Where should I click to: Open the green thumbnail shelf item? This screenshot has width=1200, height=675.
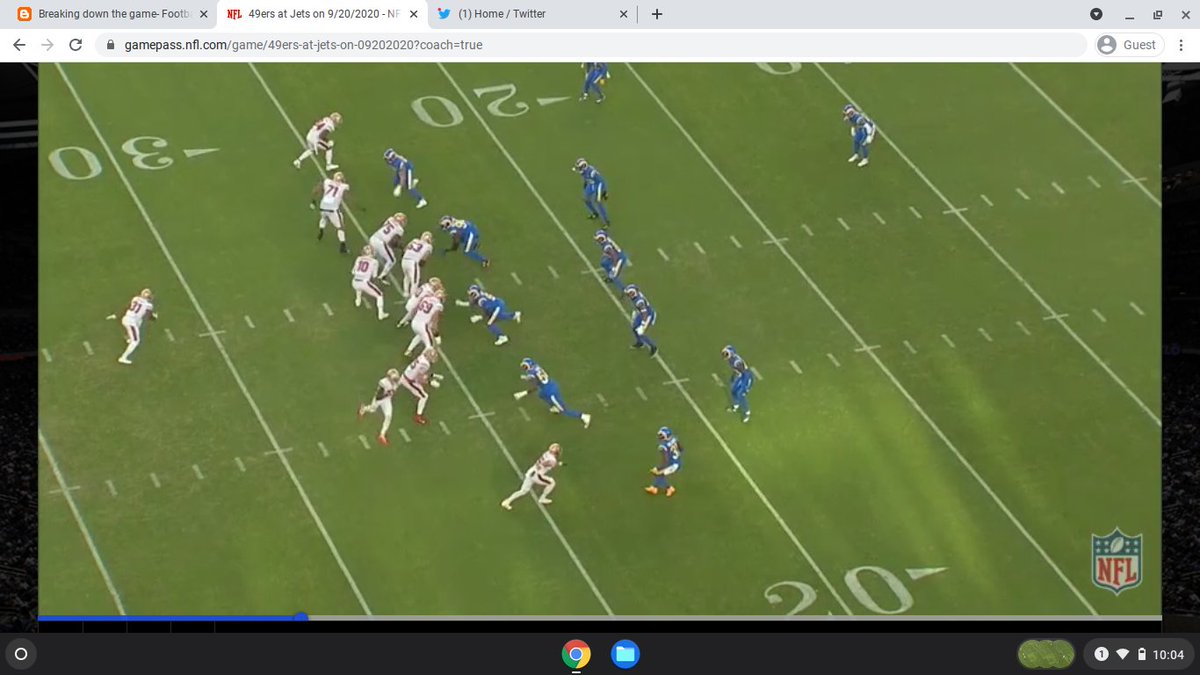[x=1046, y=655]
